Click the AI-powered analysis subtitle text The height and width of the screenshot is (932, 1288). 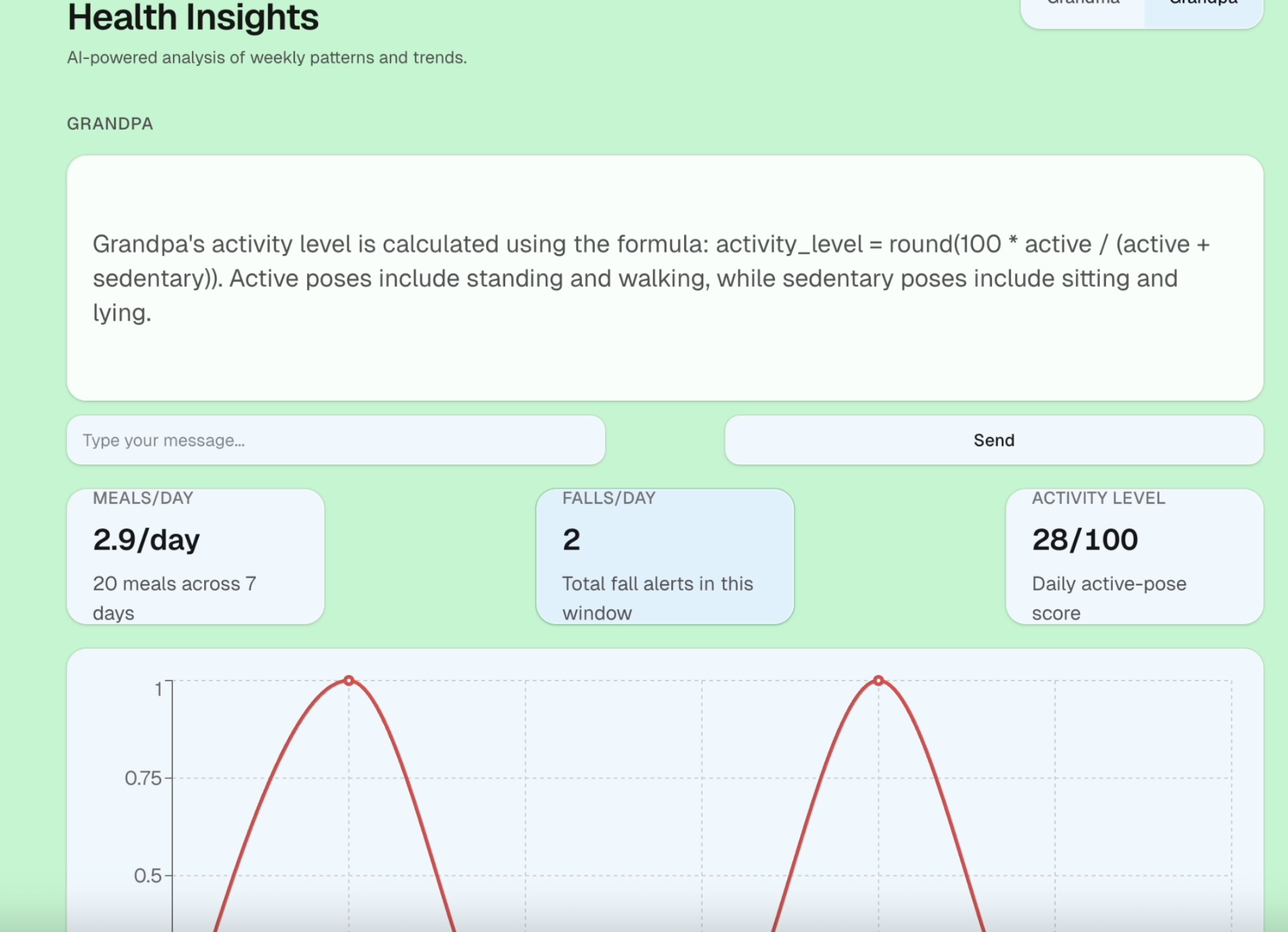[267, 58]
